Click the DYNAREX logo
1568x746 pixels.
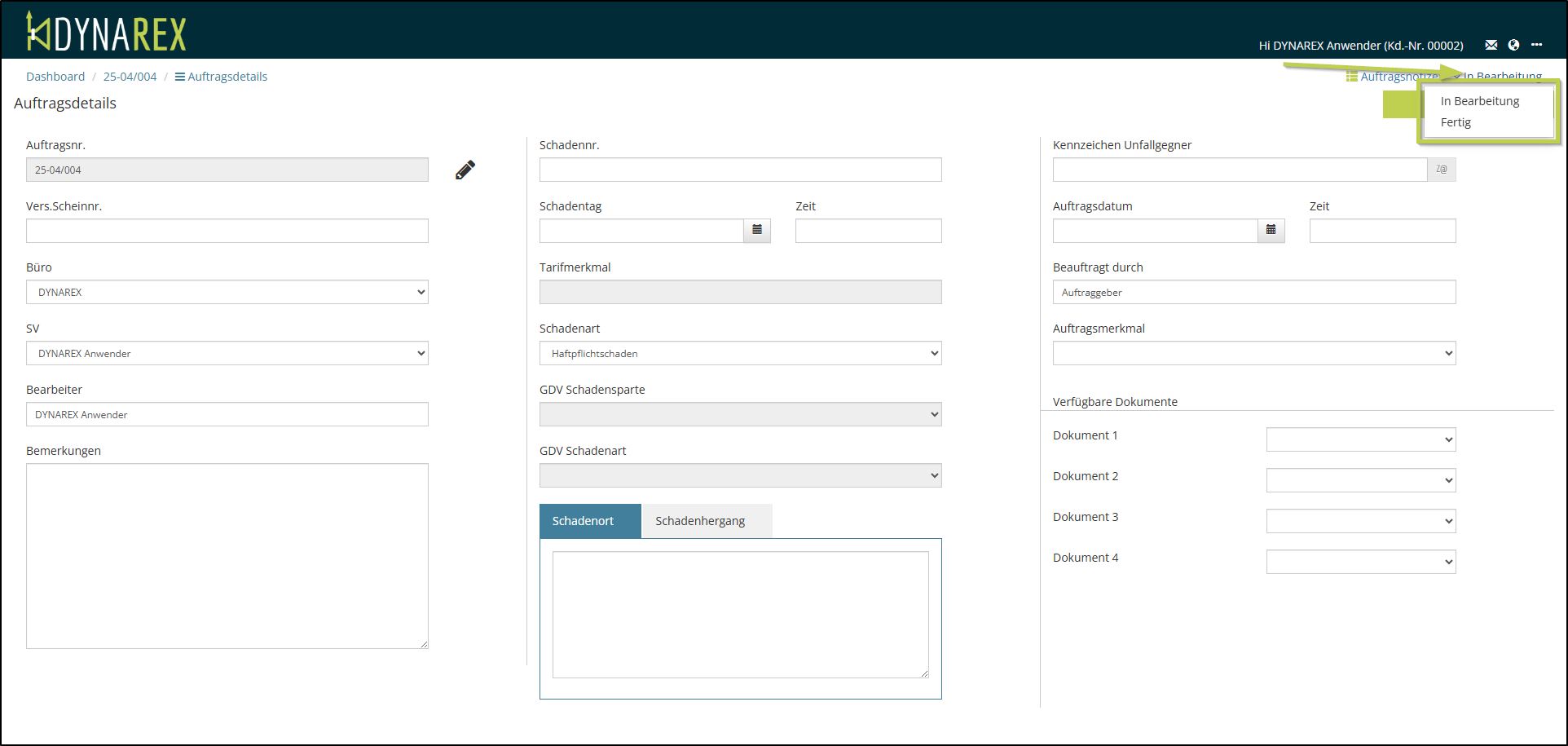[107, 33]
